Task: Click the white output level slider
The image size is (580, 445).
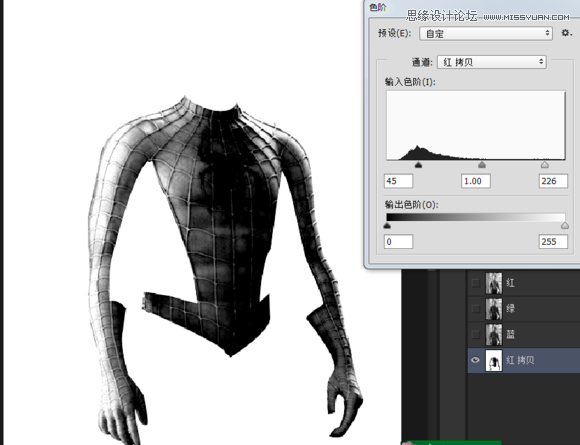Action: click(564, 225)
